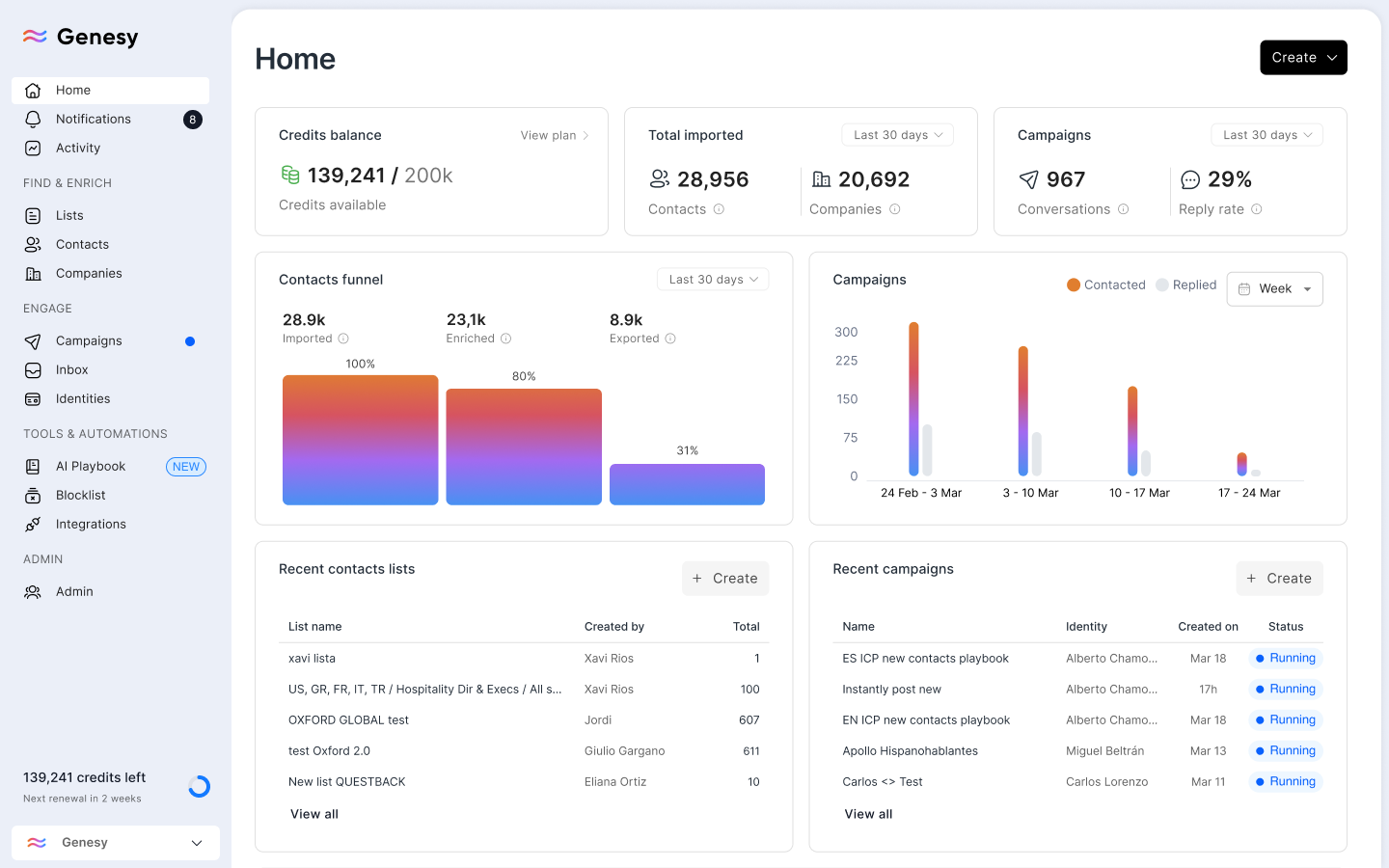Open Activity via its sidebar icon
Image resolution: width=1389 pixels, height=868 pixels.
coord(33,149)
